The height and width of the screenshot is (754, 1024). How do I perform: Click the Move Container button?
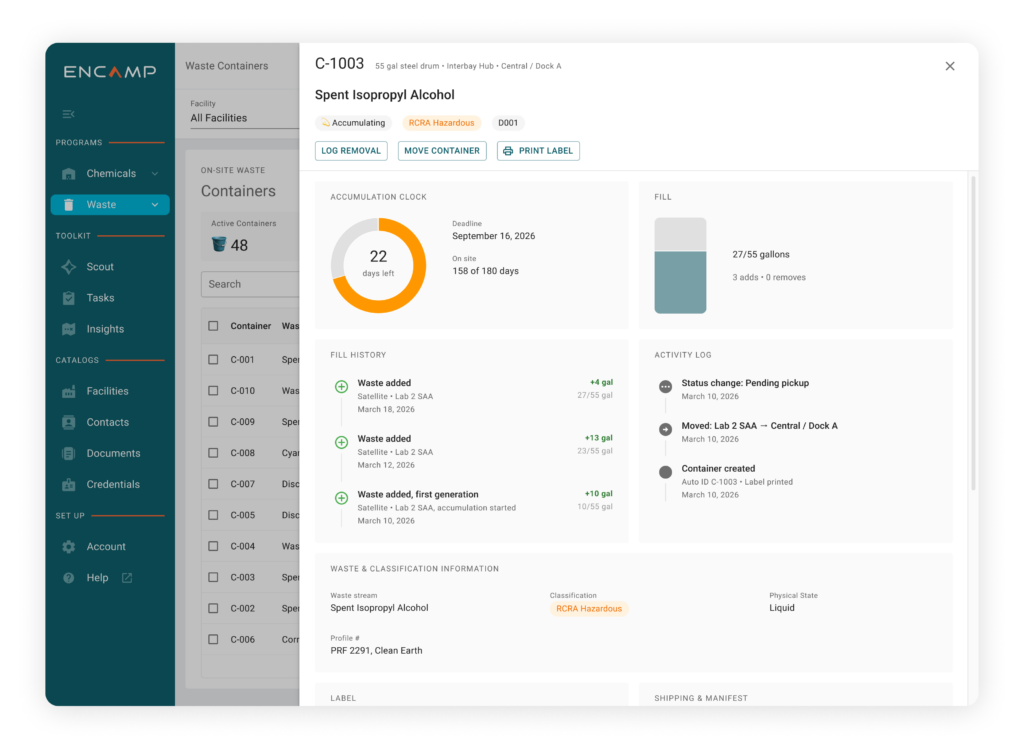point(441,151)
